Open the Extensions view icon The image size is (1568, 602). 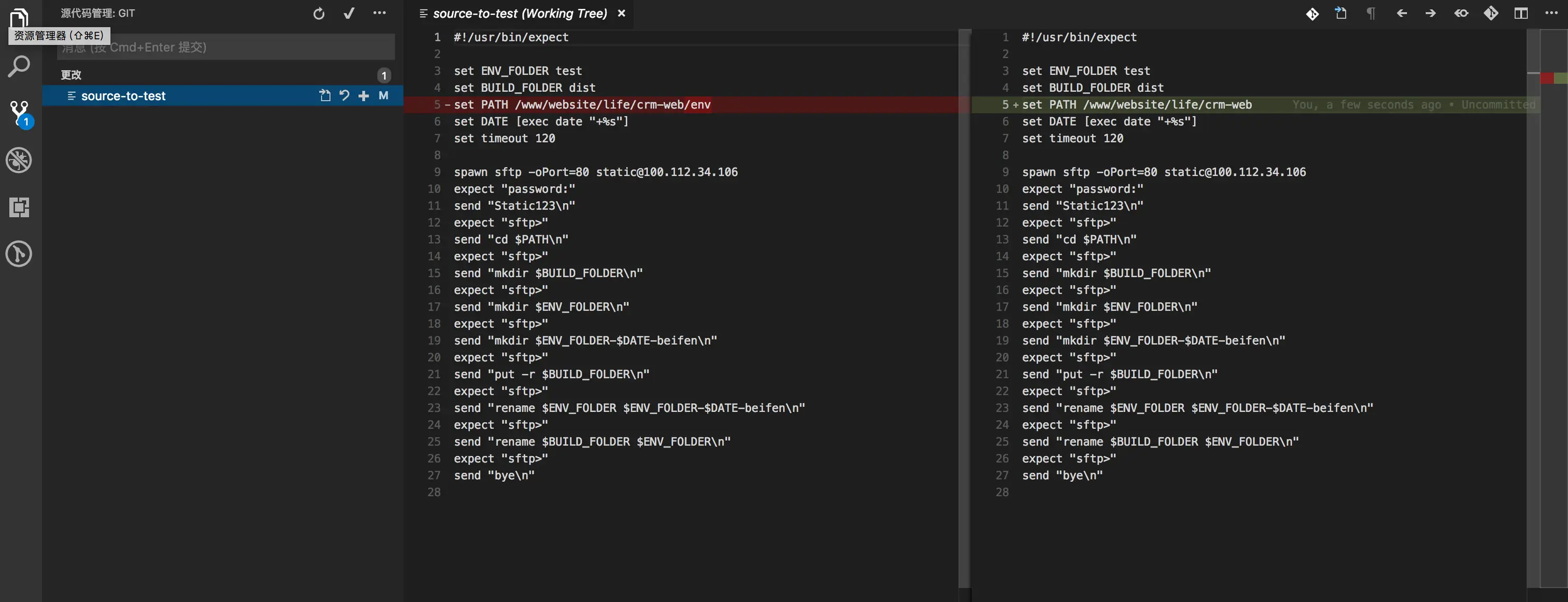click(x=19, y=207)
